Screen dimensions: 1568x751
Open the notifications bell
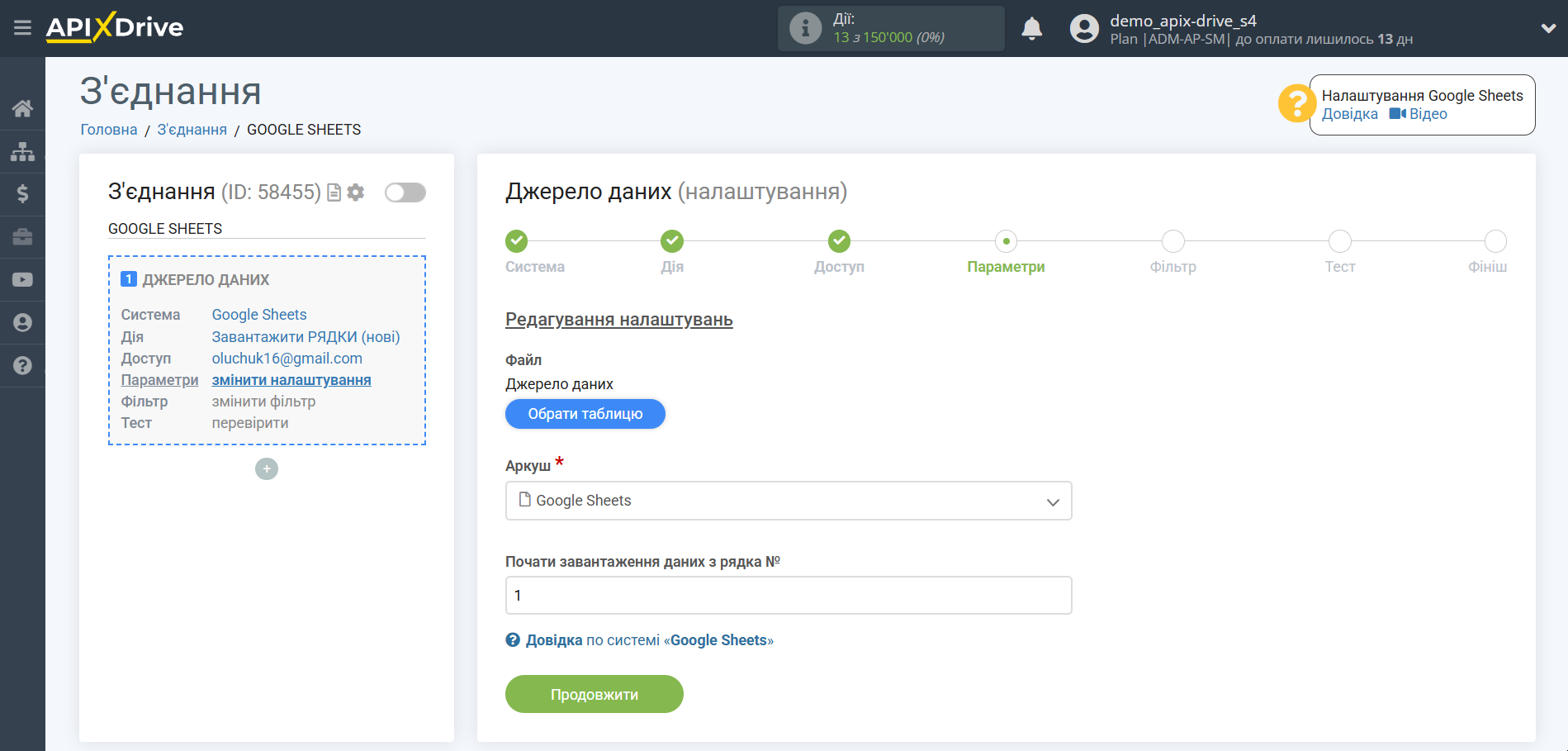click(x=1031, y=27)
